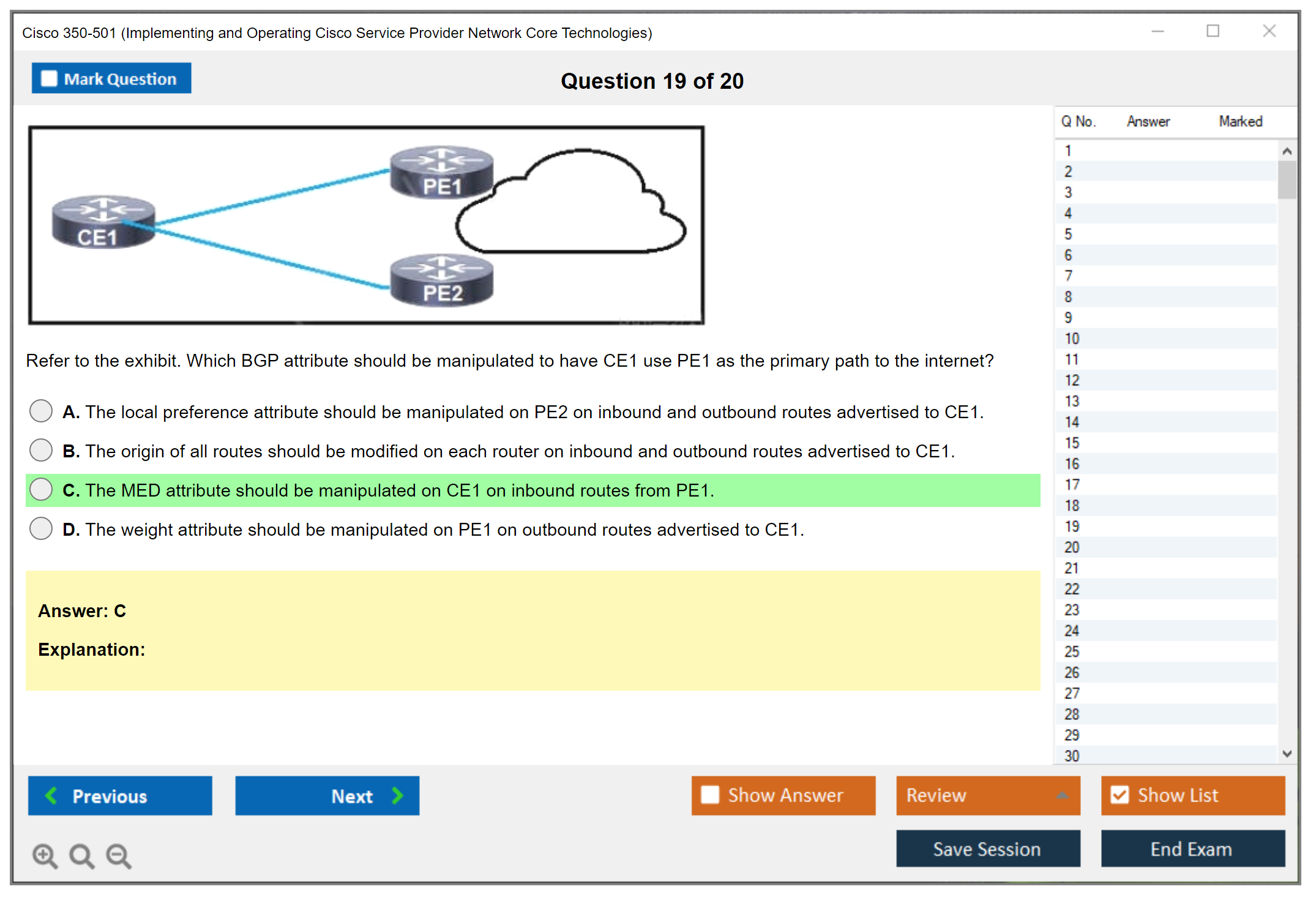
Task: Go to the Next question
Action: 327,795
